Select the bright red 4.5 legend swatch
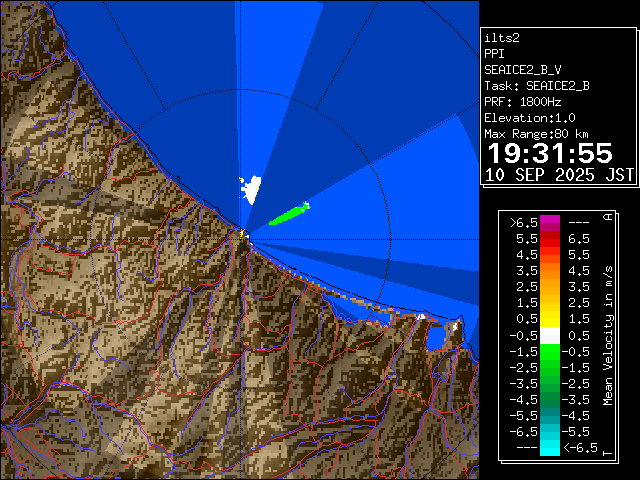Screen dimensions: 640x480 pyautogui.click(x=549, y=255)
